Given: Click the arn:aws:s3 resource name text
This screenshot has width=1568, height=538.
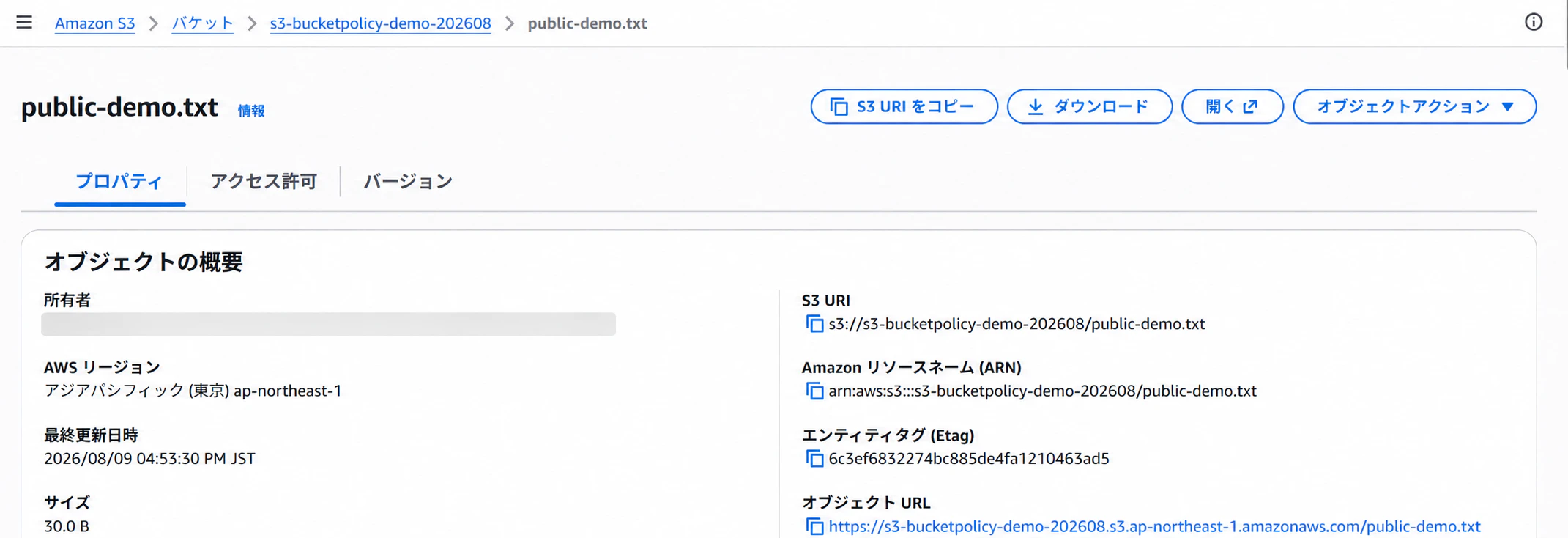Looking at the screenshot, I should (x=1042, y=391).
